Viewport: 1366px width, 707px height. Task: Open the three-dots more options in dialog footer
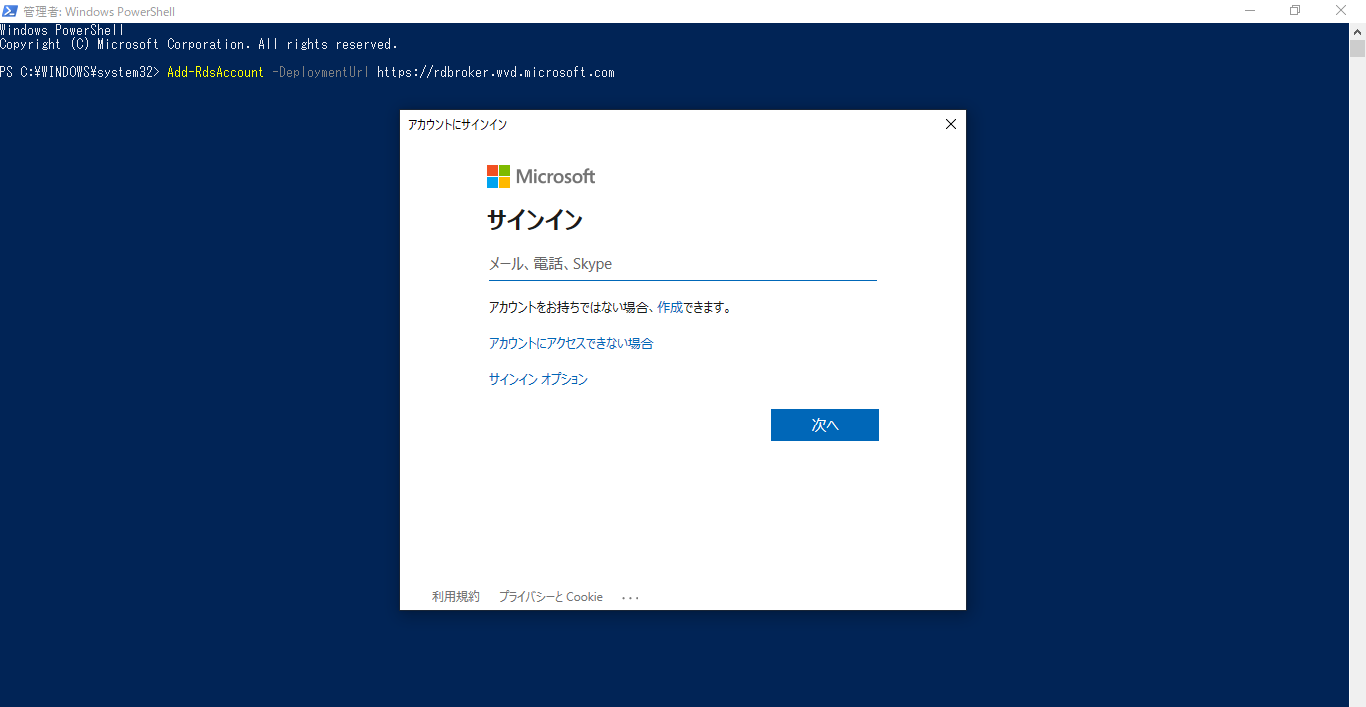click(630, 597)
